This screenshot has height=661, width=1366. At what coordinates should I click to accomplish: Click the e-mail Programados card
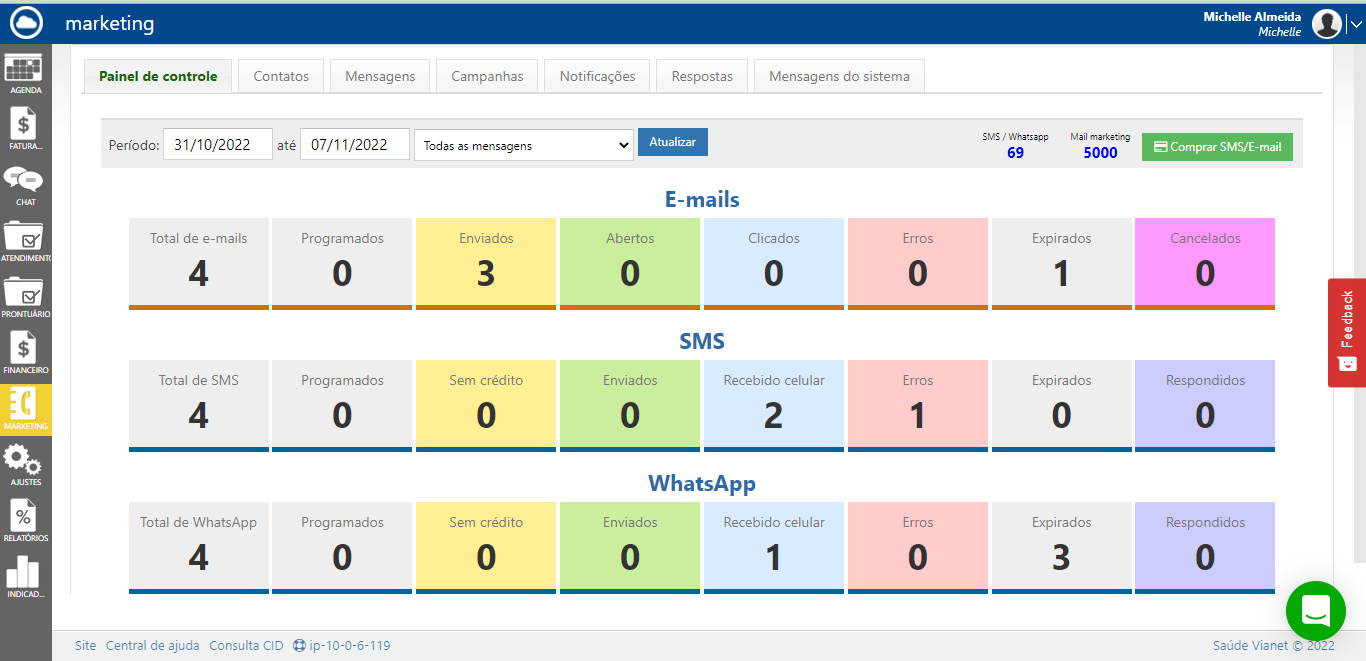(342, 264)
